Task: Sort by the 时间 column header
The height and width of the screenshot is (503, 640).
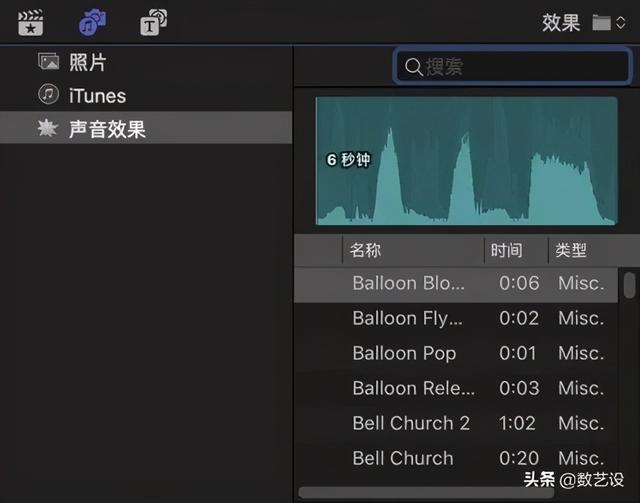Action: (516, 250)
